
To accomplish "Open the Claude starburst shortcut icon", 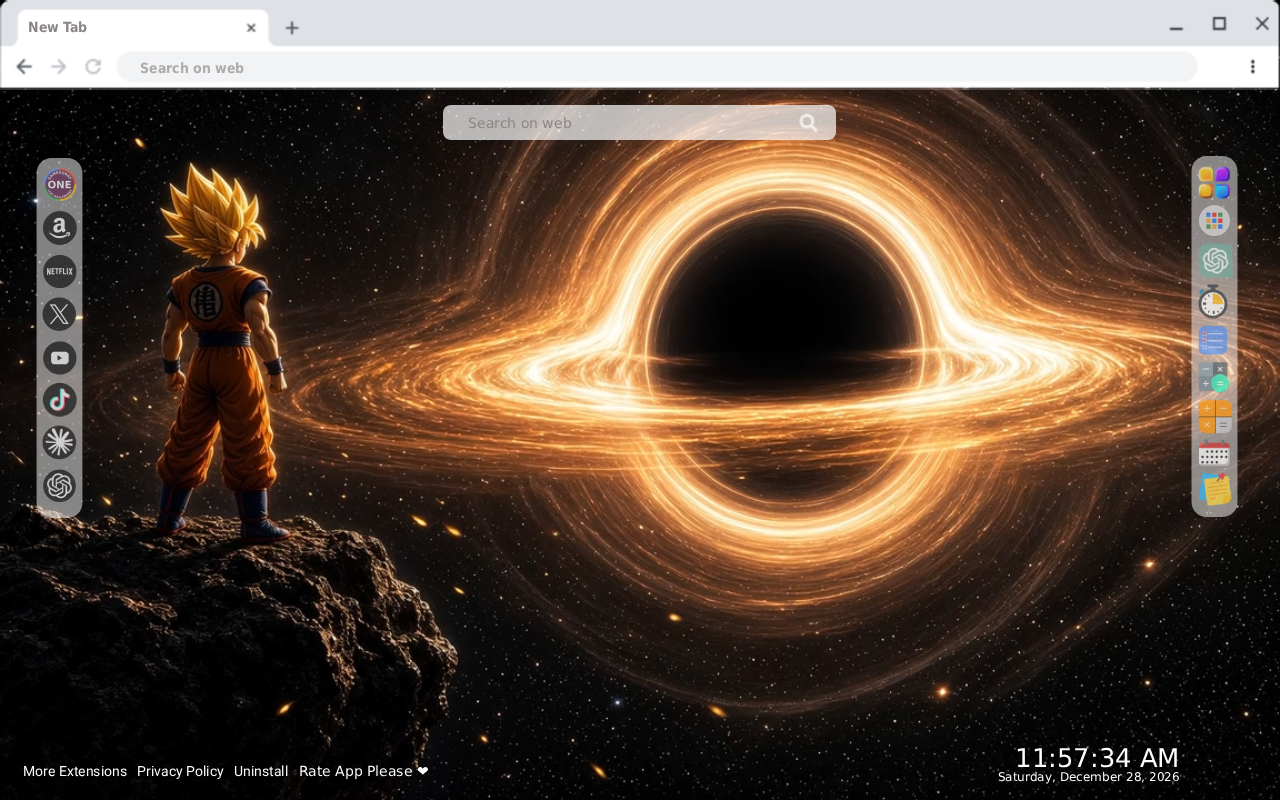I will point(59,442).
